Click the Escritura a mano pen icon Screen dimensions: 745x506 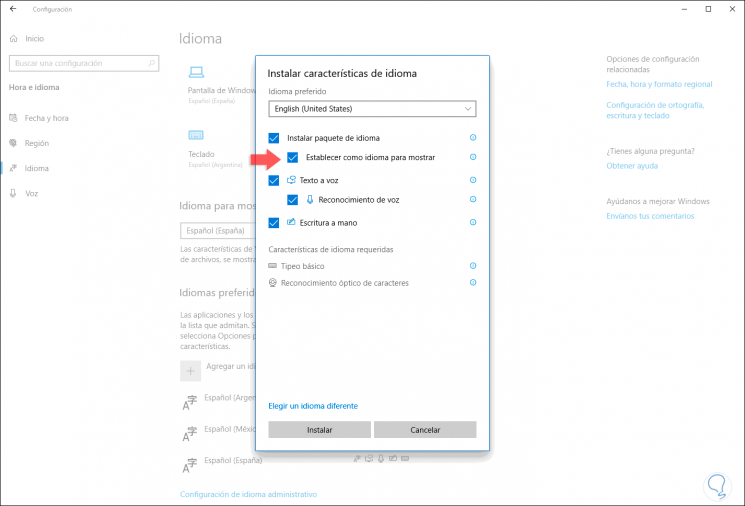(291, 222)
